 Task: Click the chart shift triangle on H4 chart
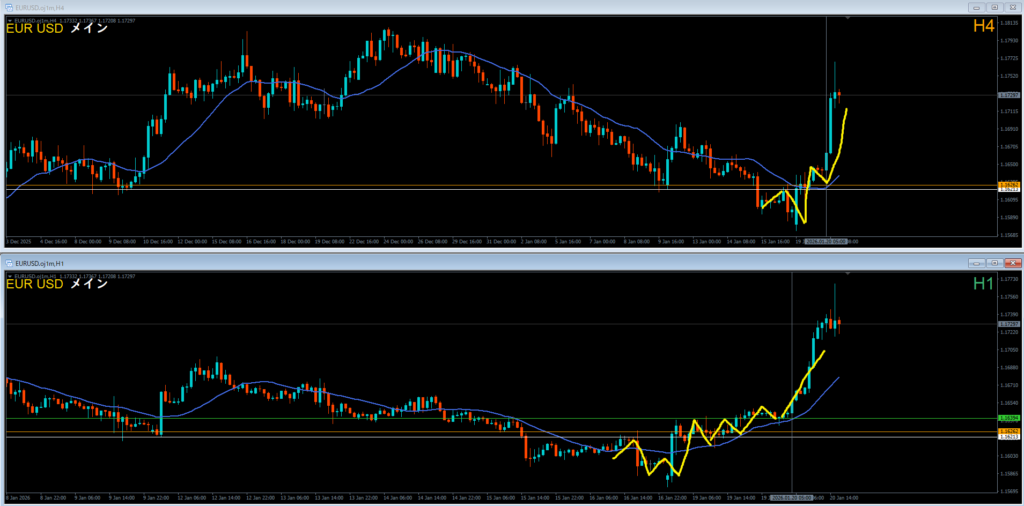848,18
